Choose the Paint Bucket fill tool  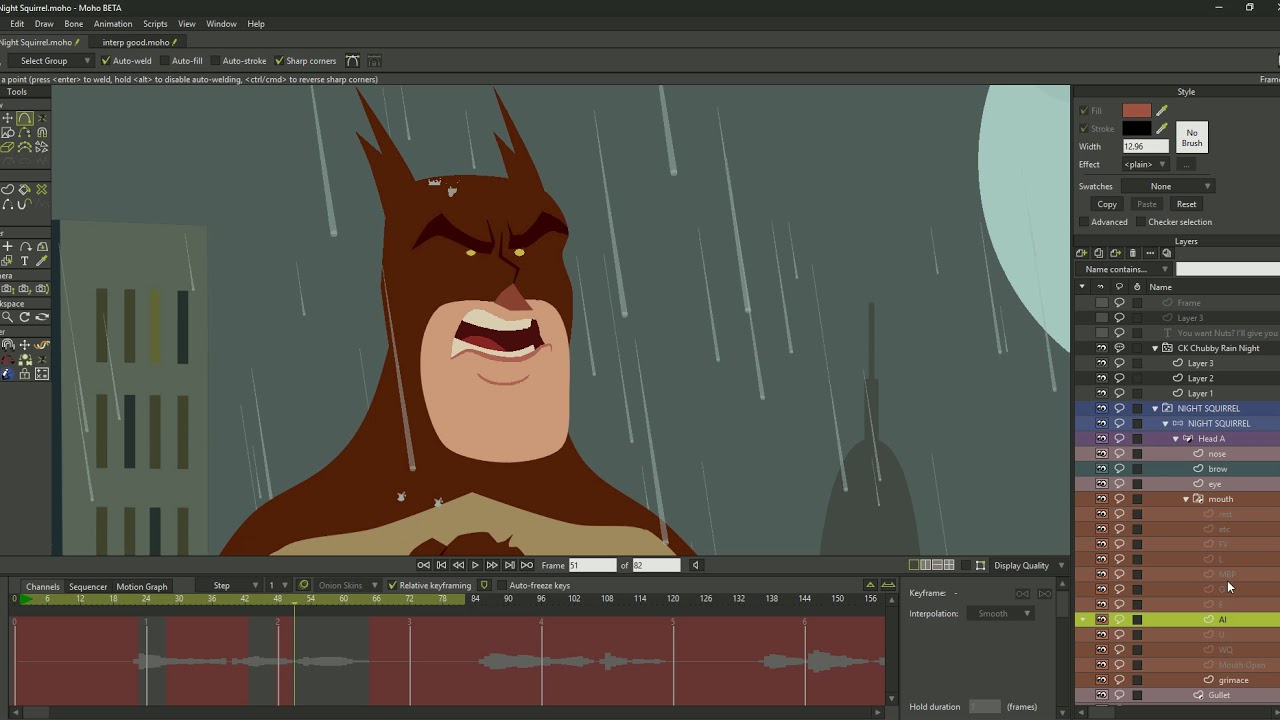click(x=24, y=189)
